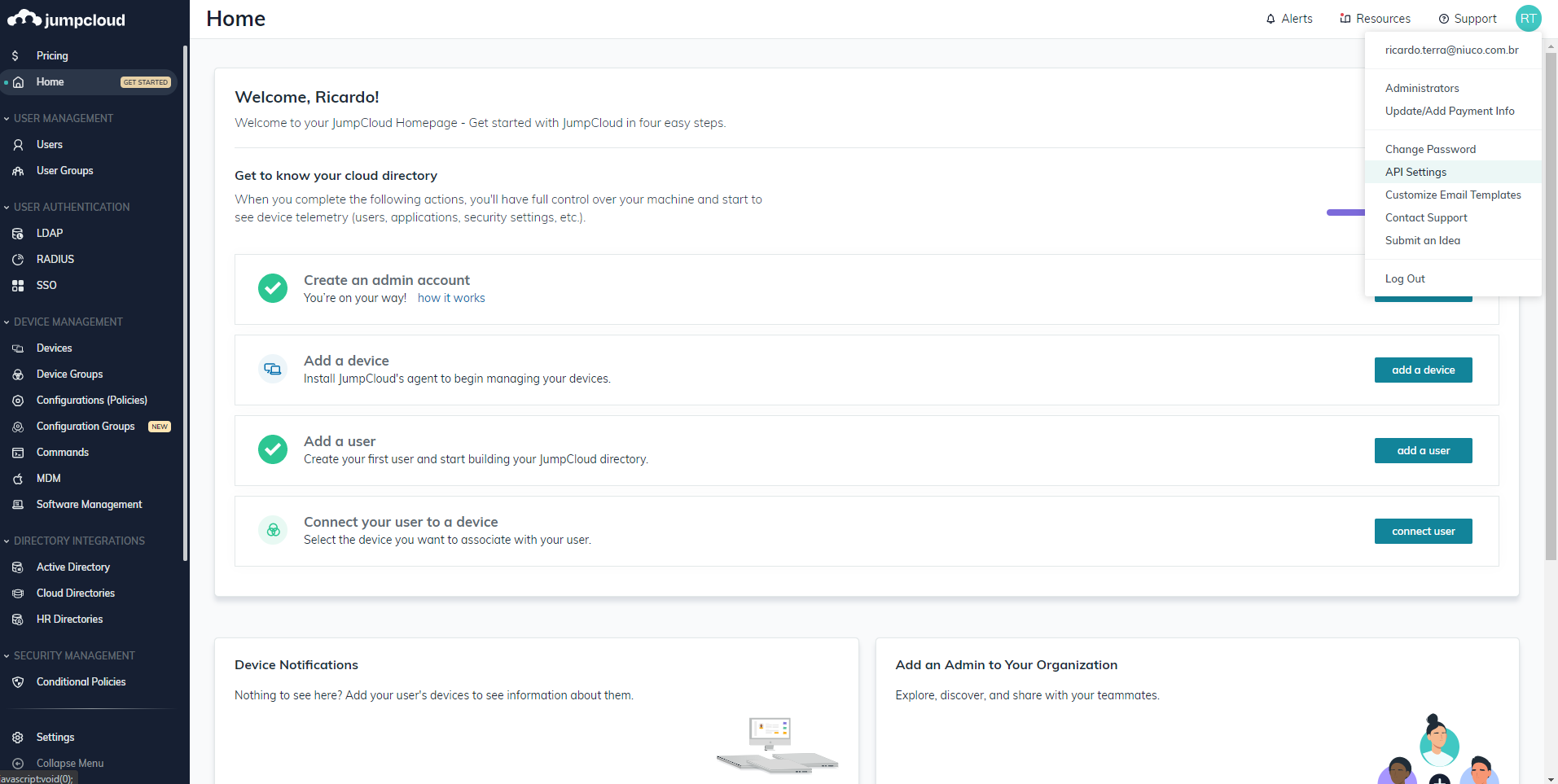Click the Add a user green checkmark
This screenshot has width=1558, height=784.
point(273,449)
